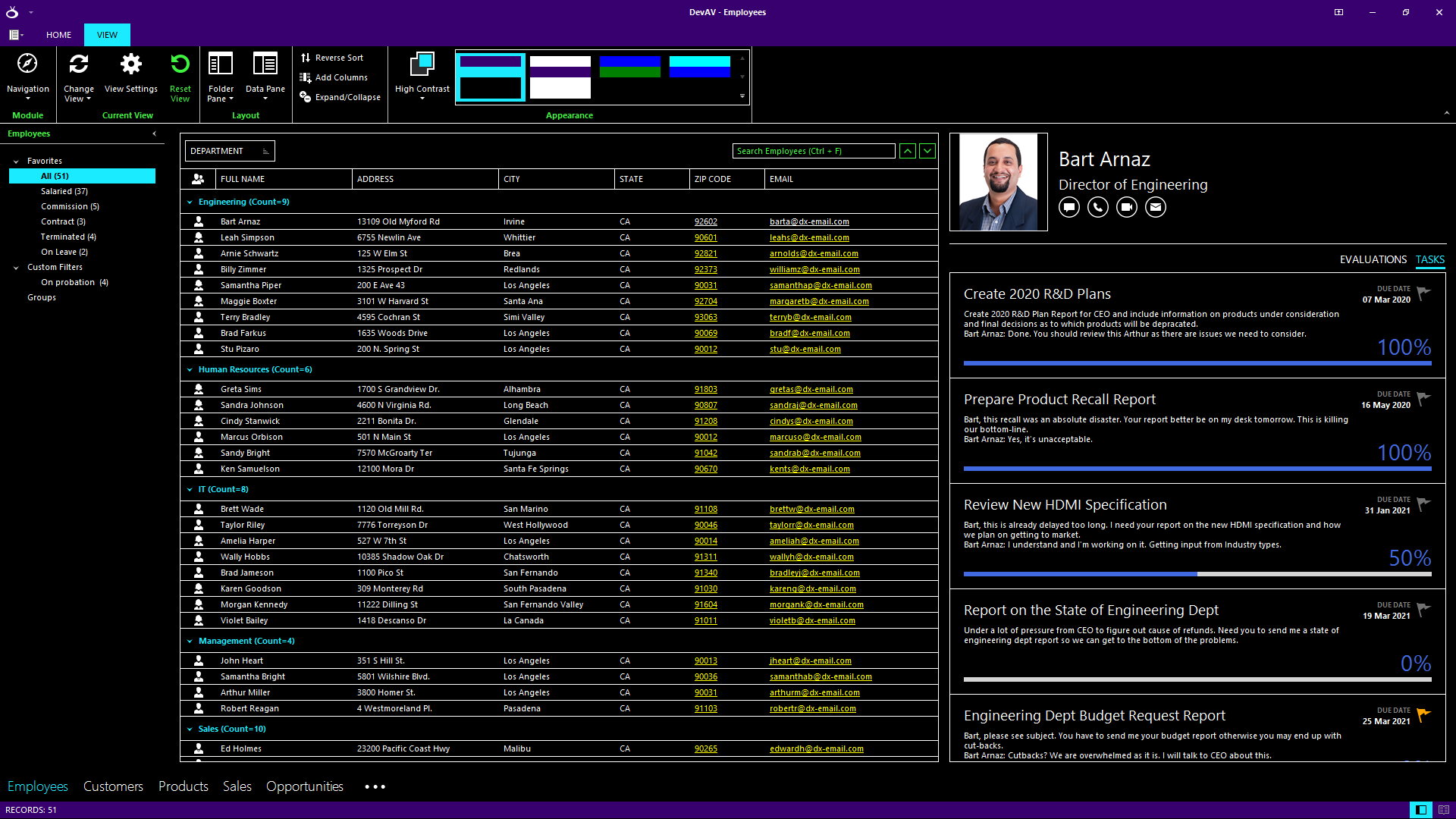The image size is (1456, 819).
Task: Switch to the HOME ribbon tab
Action: 58,35
